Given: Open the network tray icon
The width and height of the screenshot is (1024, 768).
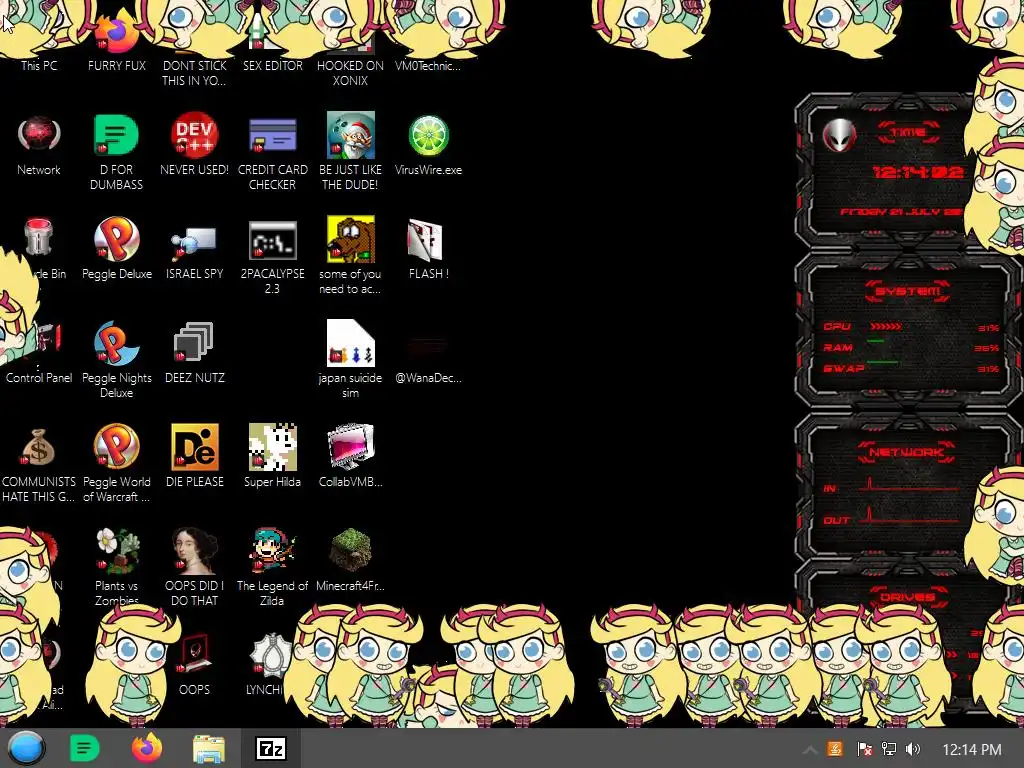Looking at the screenshot, I should tap(889, 749).
